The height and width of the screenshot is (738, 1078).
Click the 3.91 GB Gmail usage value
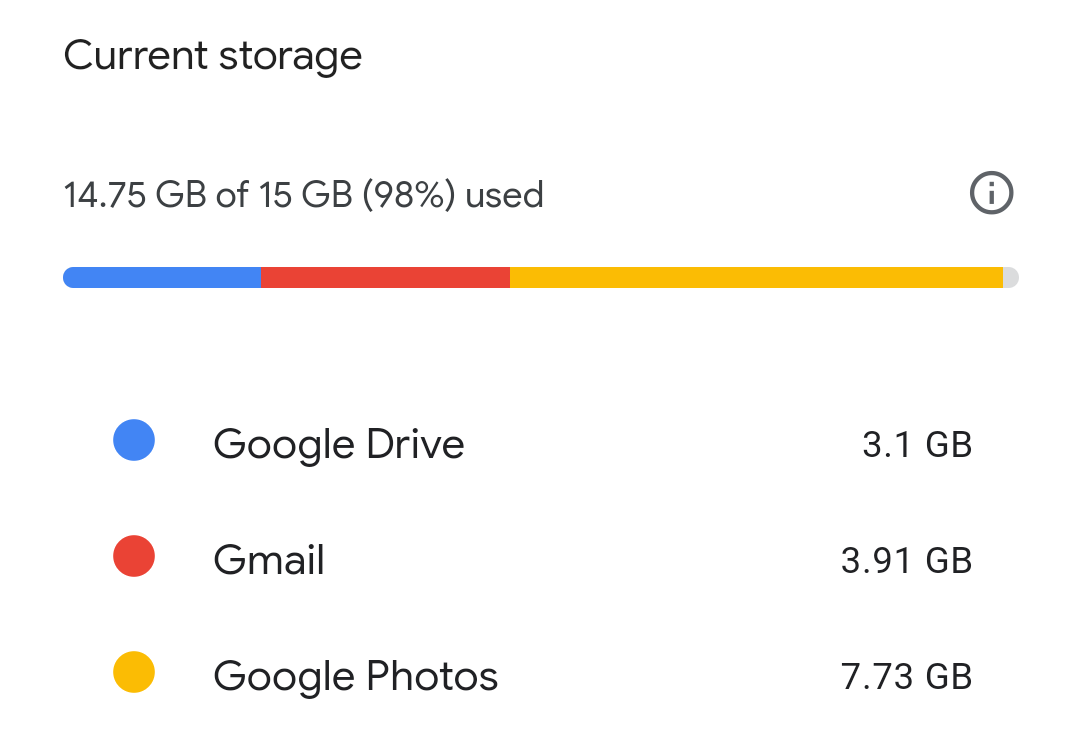pyautogui.click(x=906, y=561)
